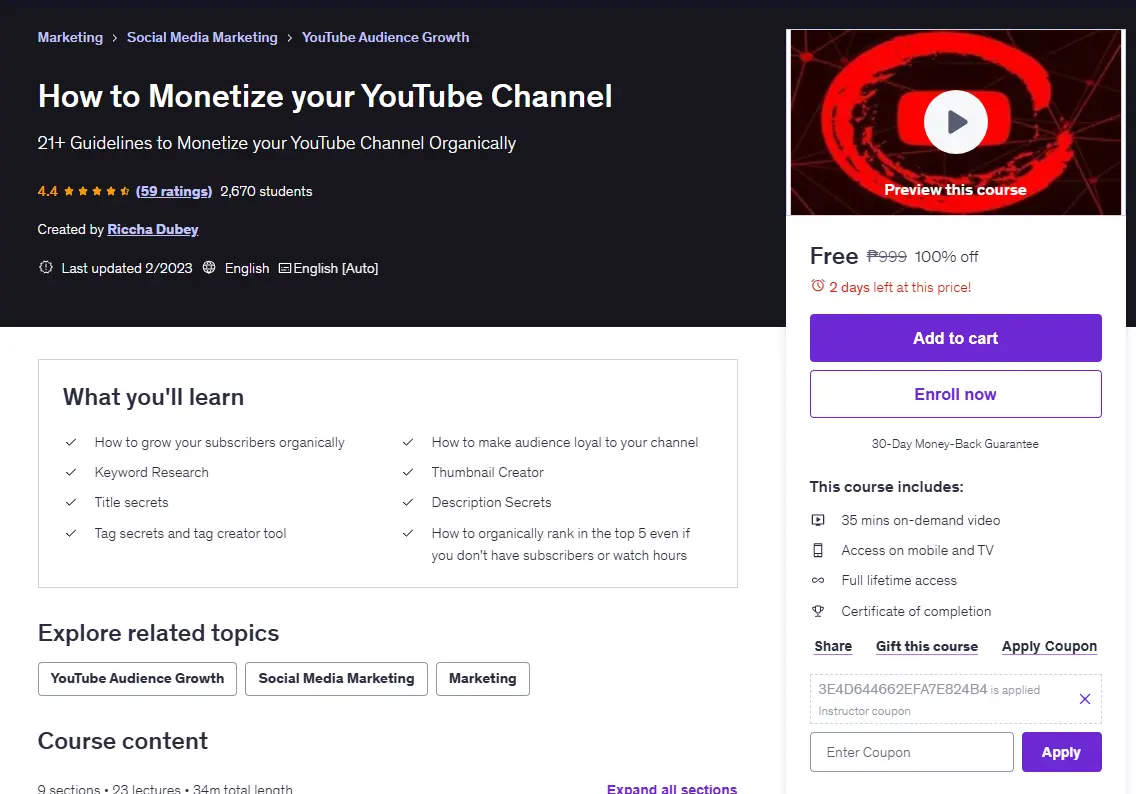
Task: Click the on-demand video icon
Action: 817,520
